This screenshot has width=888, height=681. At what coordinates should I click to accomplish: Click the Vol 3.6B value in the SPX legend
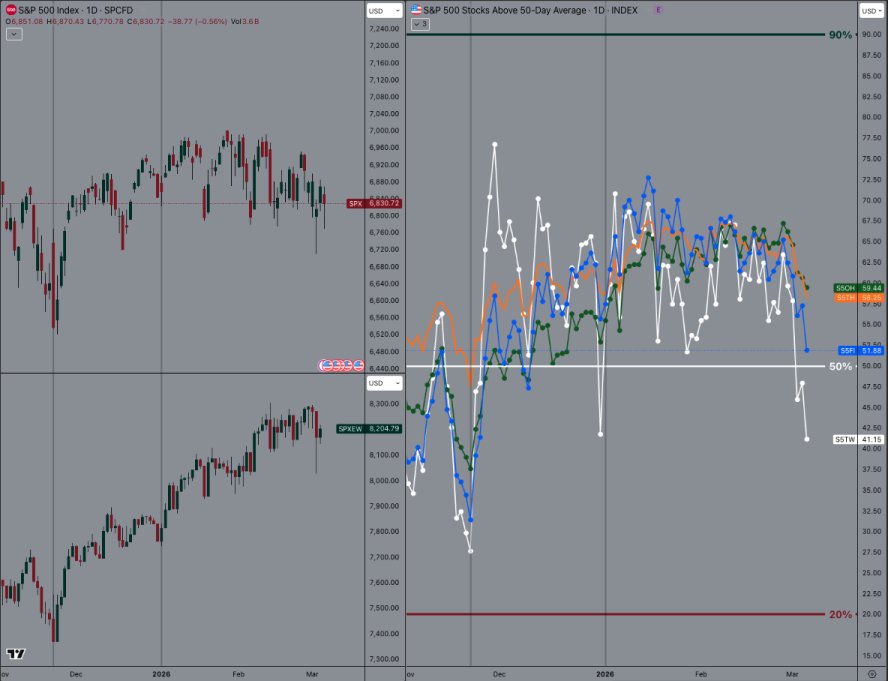(245, 22)
